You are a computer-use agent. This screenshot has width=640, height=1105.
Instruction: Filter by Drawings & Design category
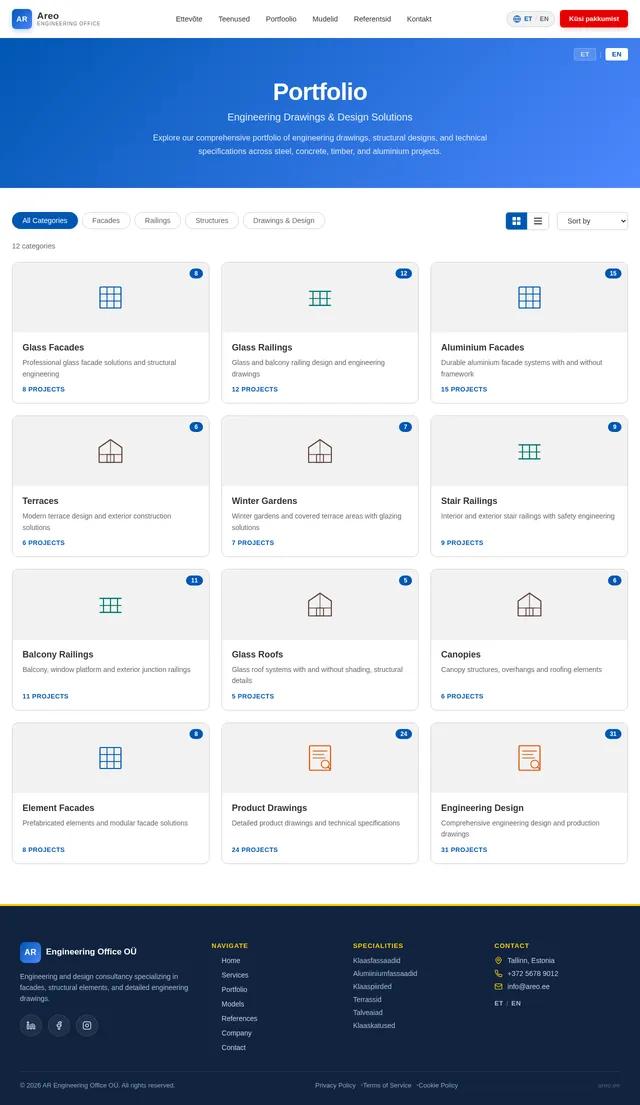[283, 221]
